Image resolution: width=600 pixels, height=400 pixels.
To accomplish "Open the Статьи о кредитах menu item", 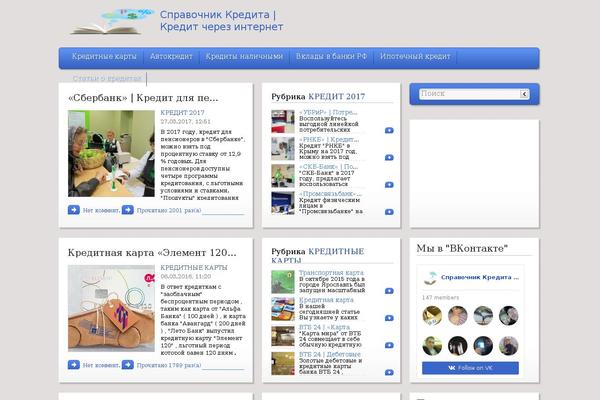I will 107,78.
